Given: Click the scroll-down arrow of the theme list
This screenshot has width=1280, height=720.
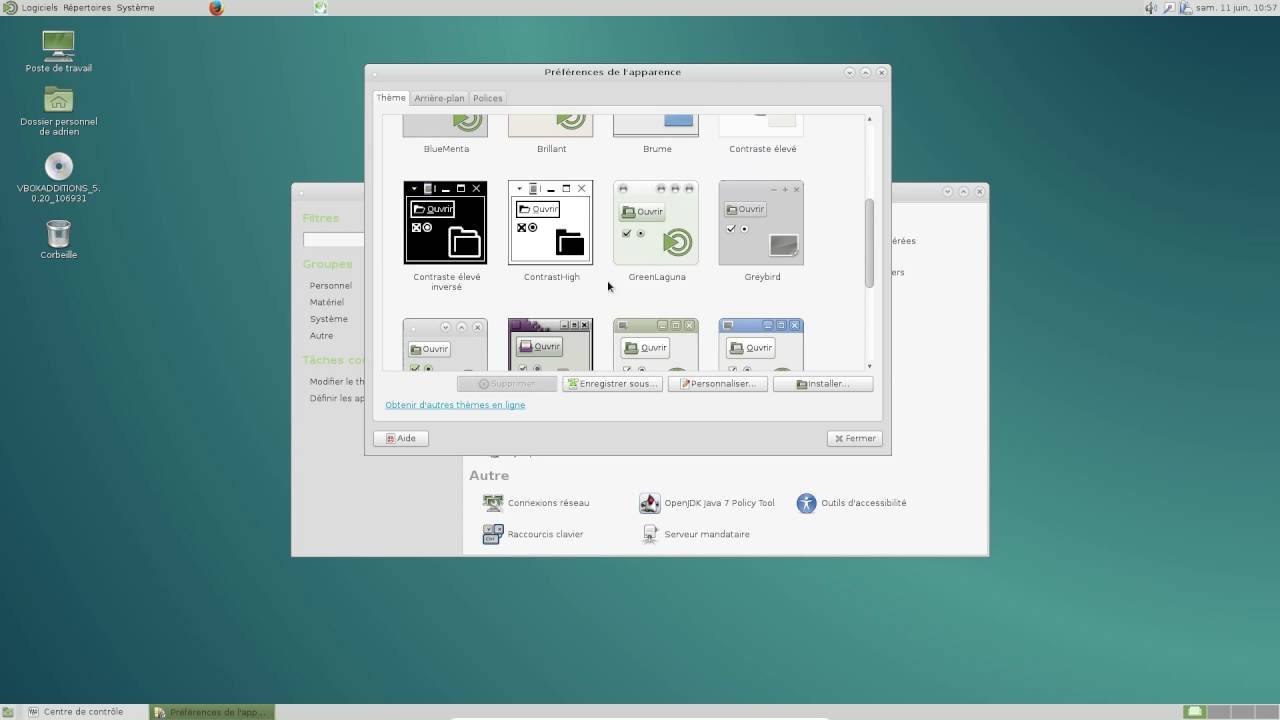Looking at the screenshot, I should (x=869, y=366).
